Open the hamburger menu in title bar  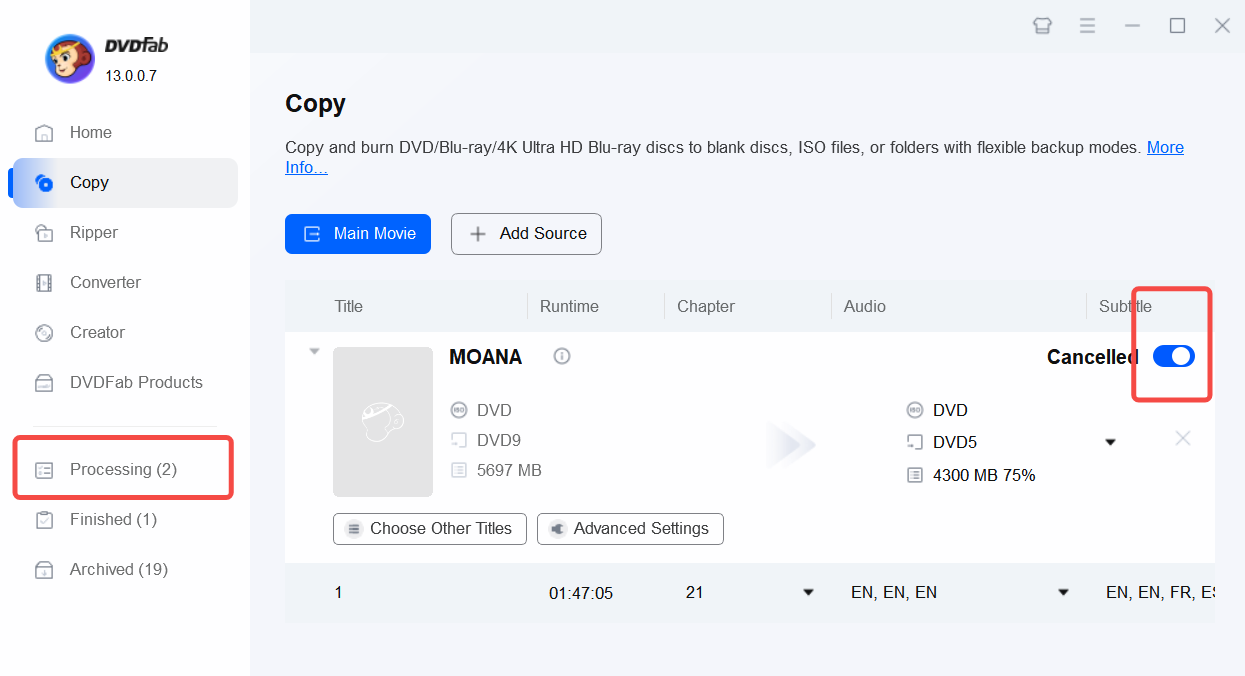(1088, 26)
